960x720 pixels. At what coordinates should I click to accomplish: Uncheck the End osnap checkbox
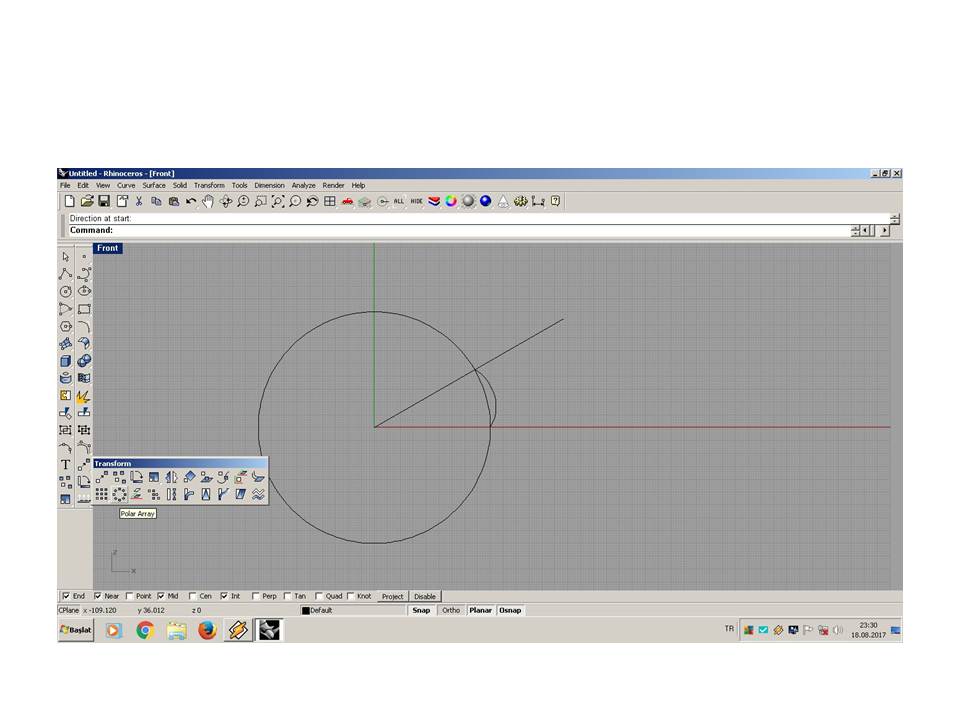click(x=66, y=596)
